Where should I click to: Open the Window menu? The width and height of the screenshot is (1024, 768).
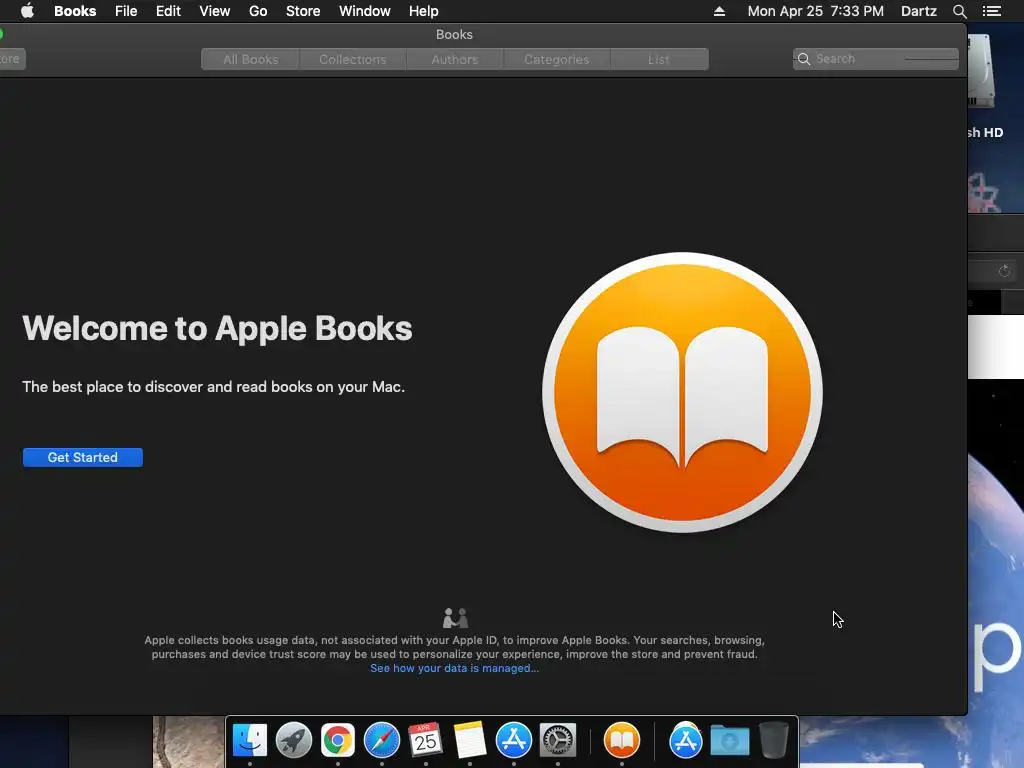pyautogui.click(x=364, y=11)
